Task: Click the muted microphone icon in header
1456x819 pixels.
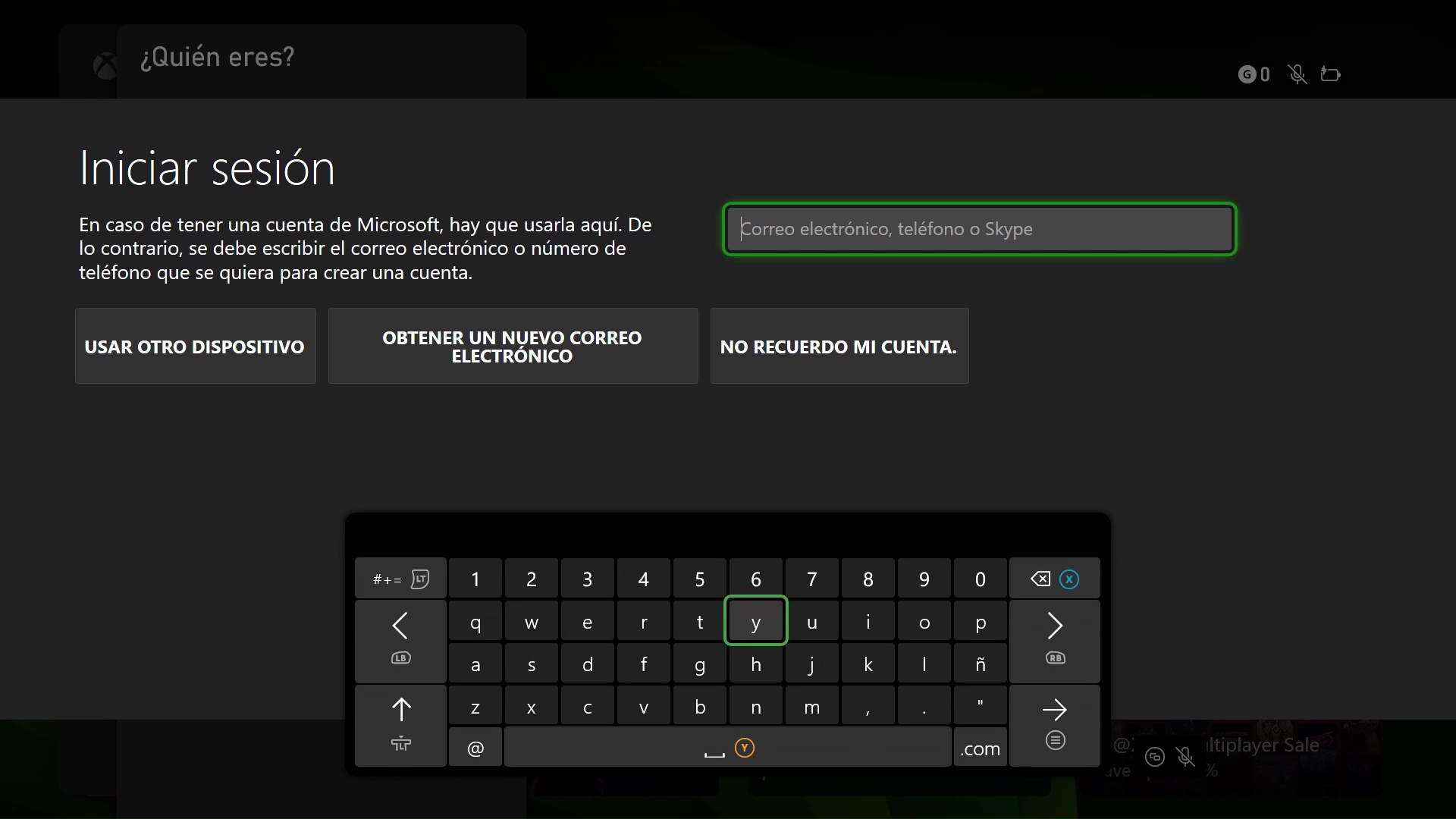Action: (x=1298, y=74)
